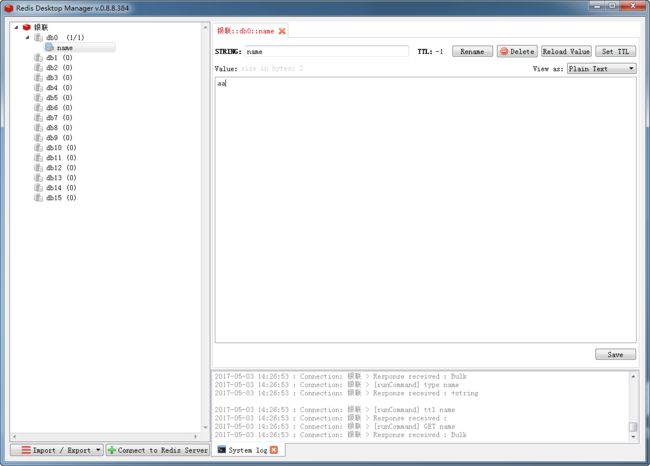Click inside the value text editor area
The height and width of the screenshot is (466, 650).
point(426,210)
